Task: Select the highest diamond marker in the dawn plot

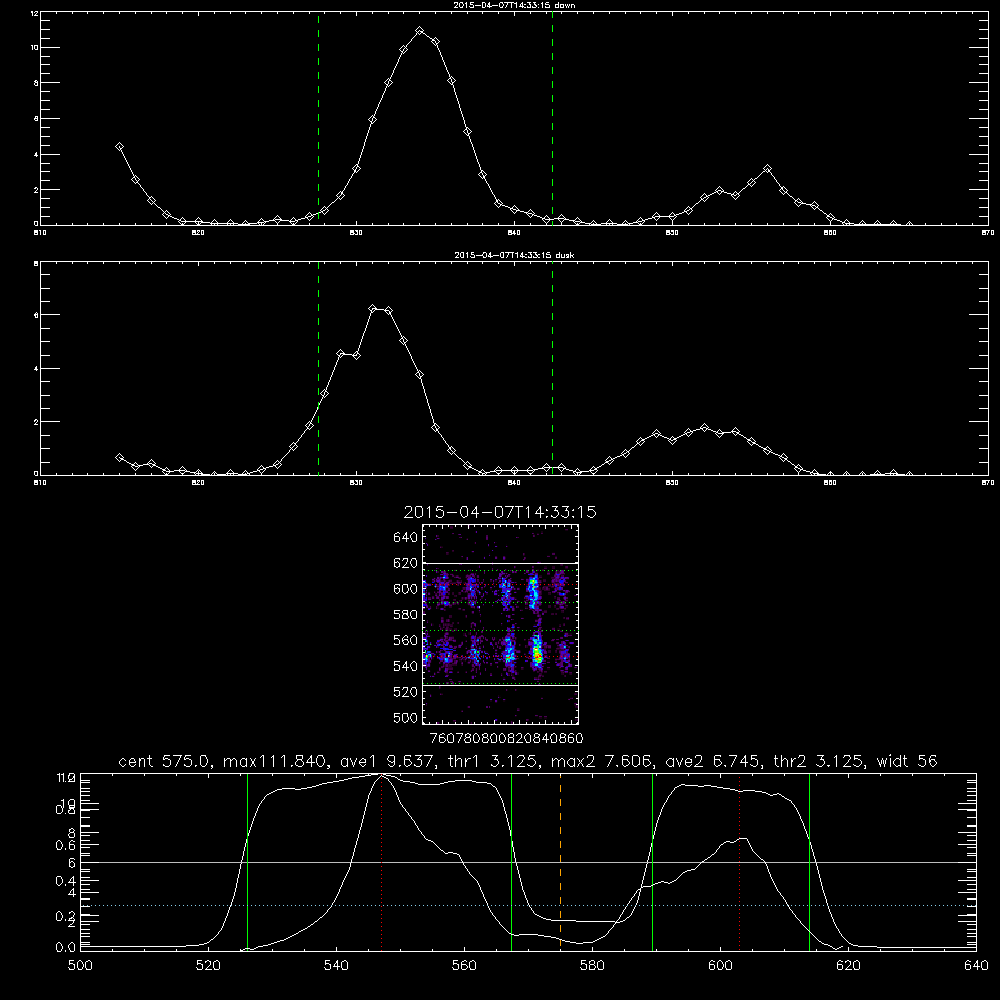Action: [419, 31]
